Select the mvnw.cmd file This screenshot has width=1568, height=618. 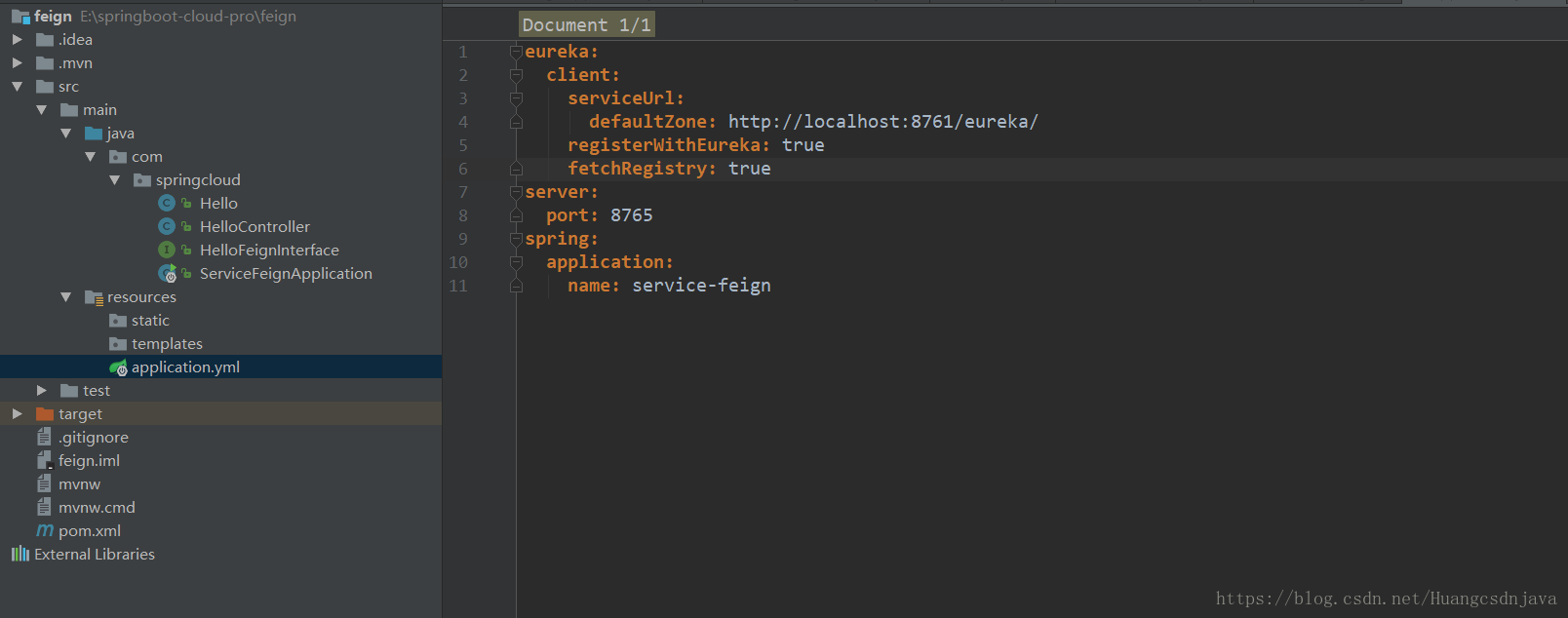tap(97, 507)
